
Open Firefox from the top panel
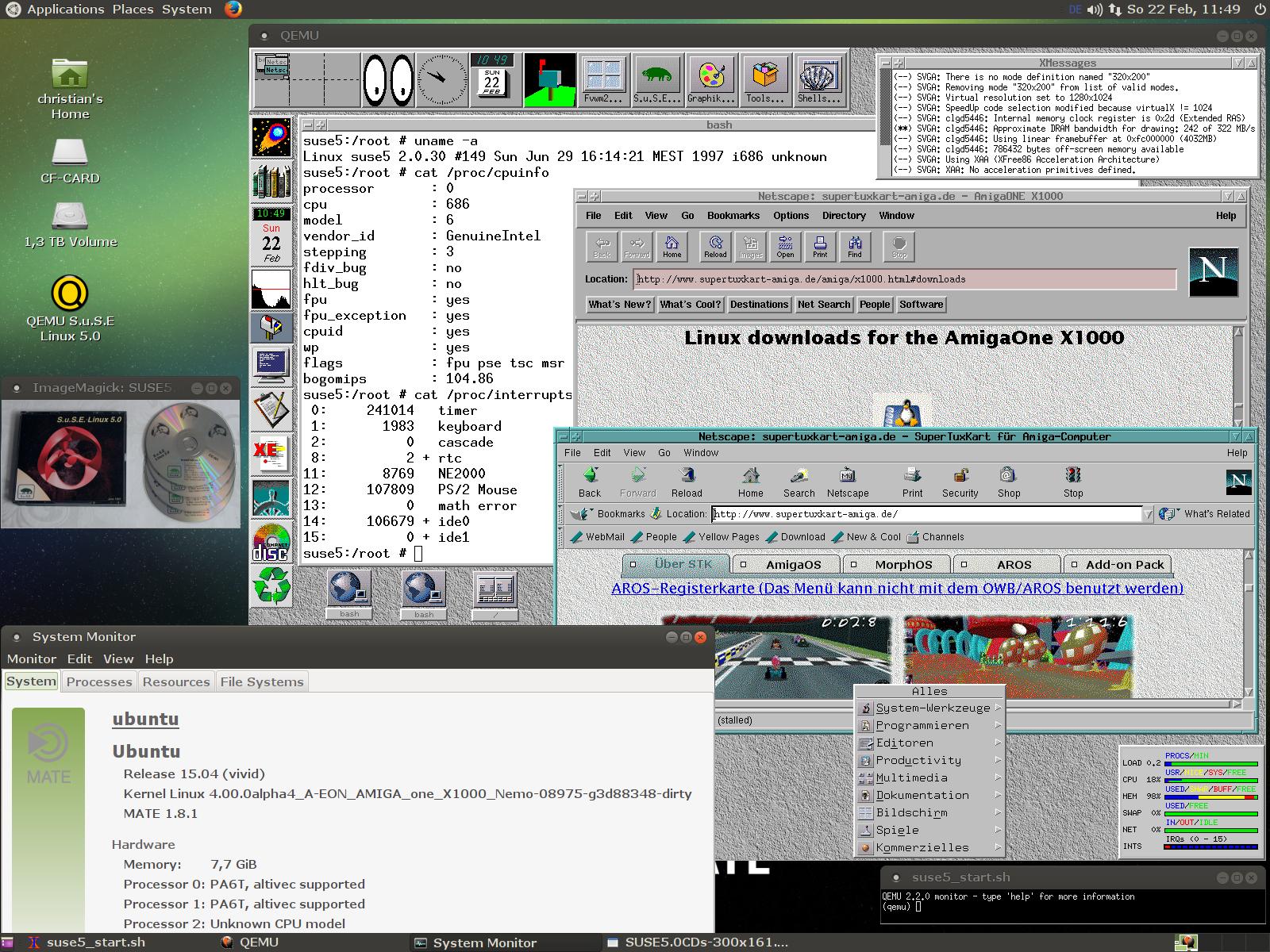point(233,10)
